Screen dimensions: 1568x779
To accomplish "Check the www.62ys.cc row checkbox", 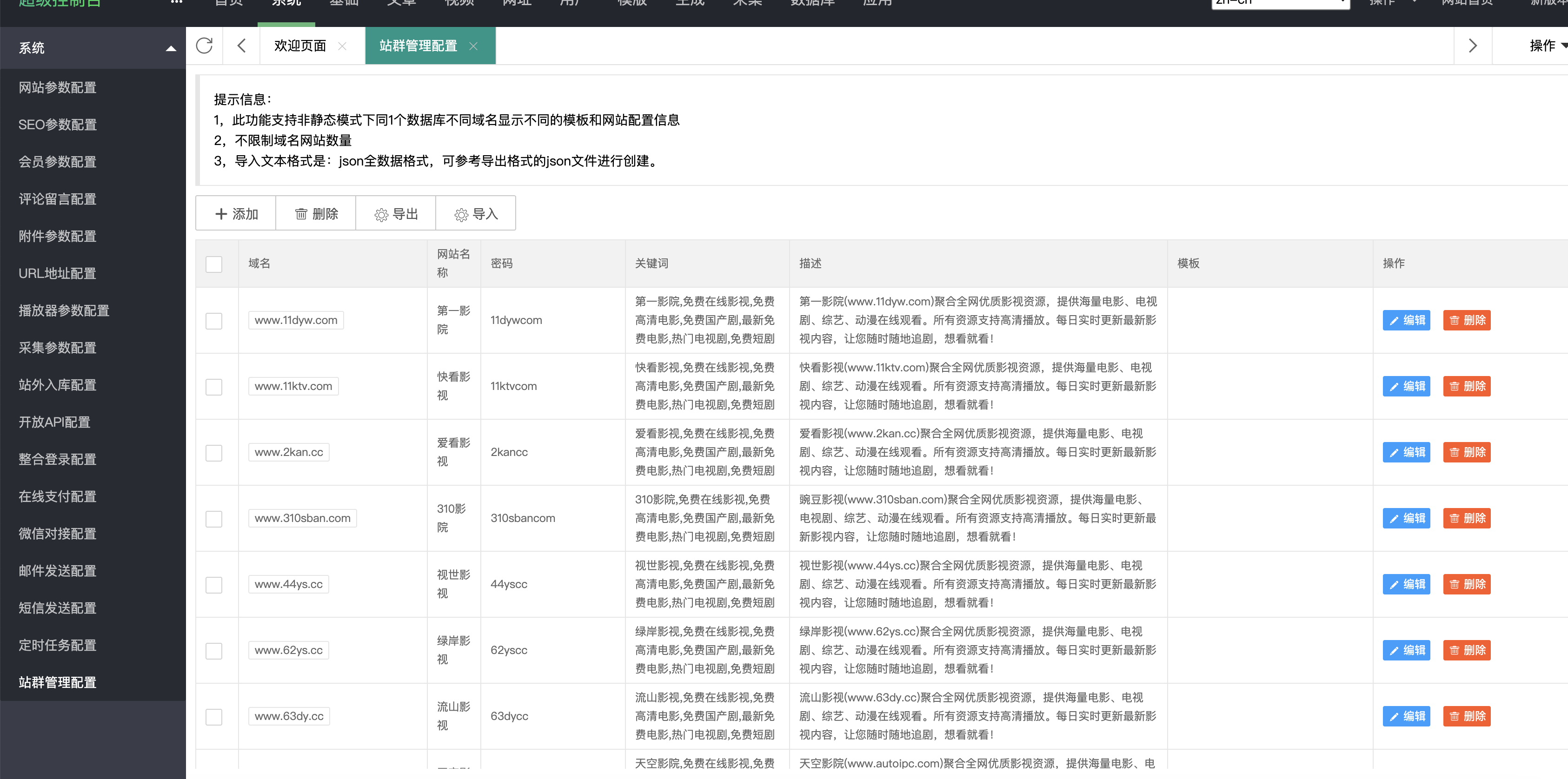I will (x=213, y=651).
